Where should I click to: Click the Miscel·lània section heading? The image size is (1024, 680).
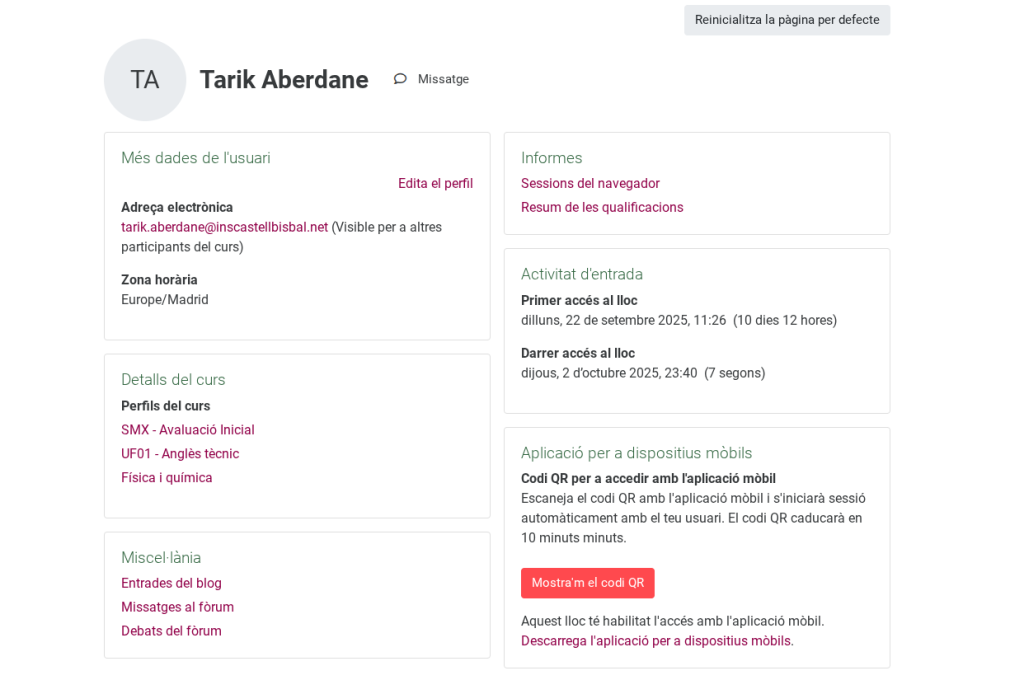tap(161, 558)
